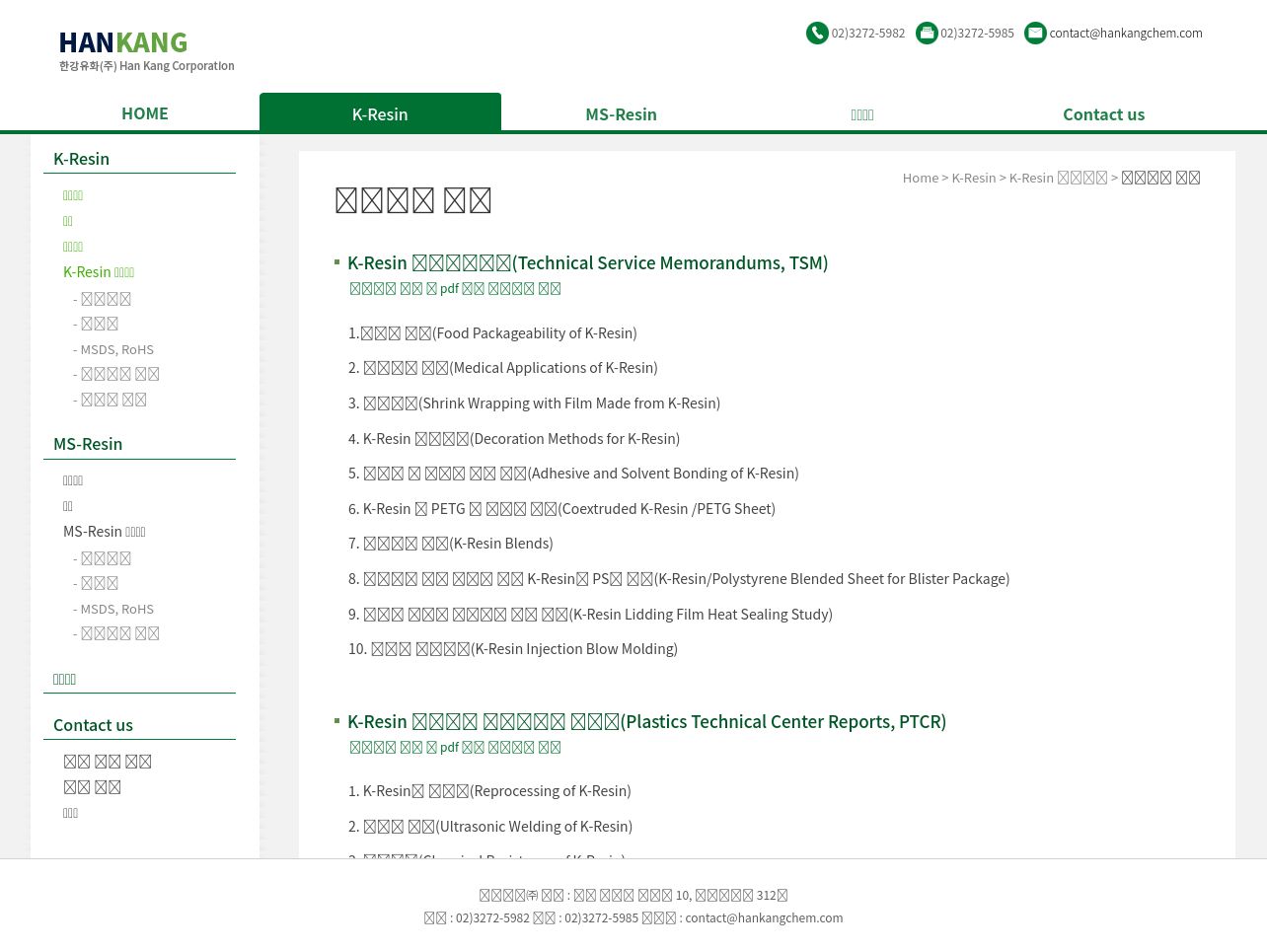Click footer email contact@hankangchem.com
This screenshot has height=952, width=1267.
click(x=764, y=917)
